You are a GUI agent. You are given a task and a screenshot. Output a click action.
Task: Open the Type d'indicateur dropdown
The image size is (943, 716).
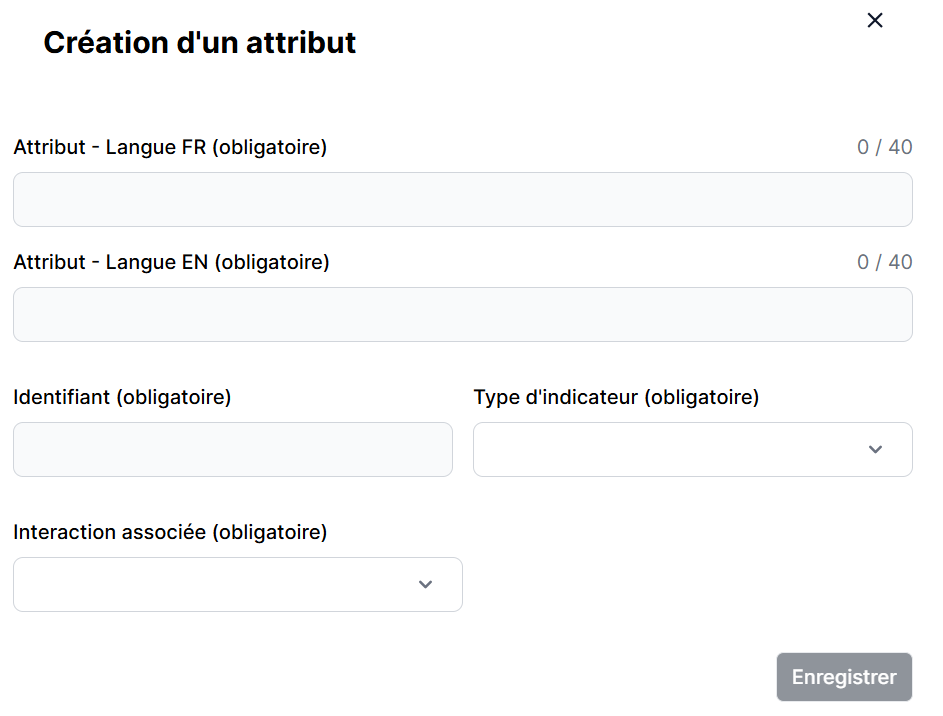[692, 449]
